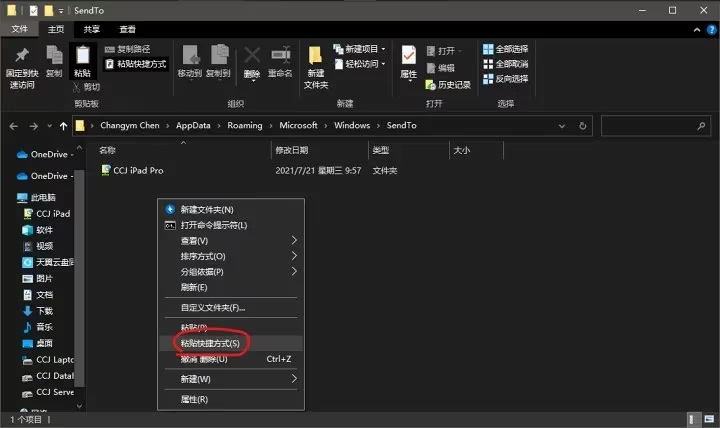Click the New Folder (新建文件夹) ribbon icon

(x=316, y=60)
